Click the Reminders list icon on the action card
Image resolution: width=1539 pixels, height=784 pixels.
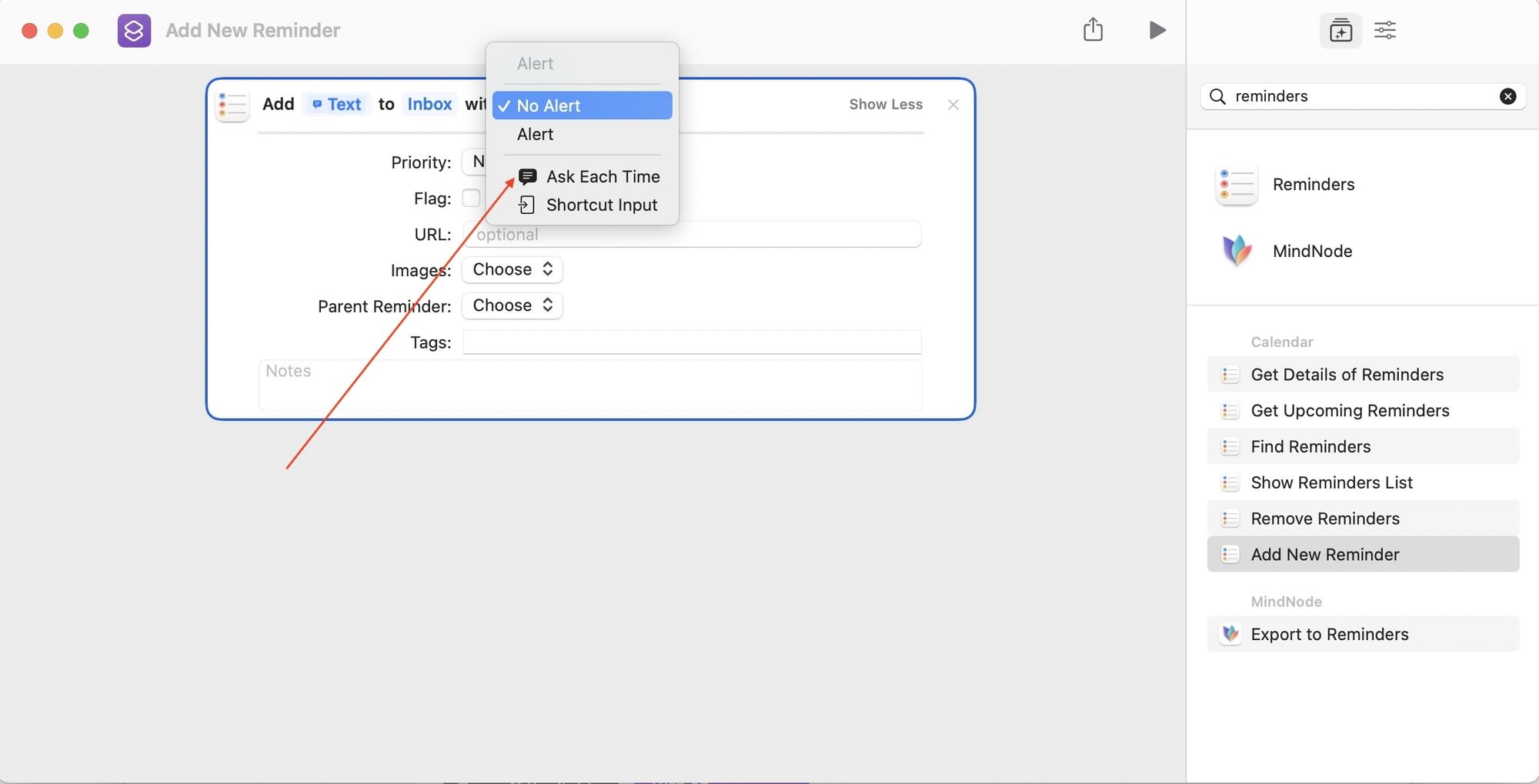tap(232, 105)
